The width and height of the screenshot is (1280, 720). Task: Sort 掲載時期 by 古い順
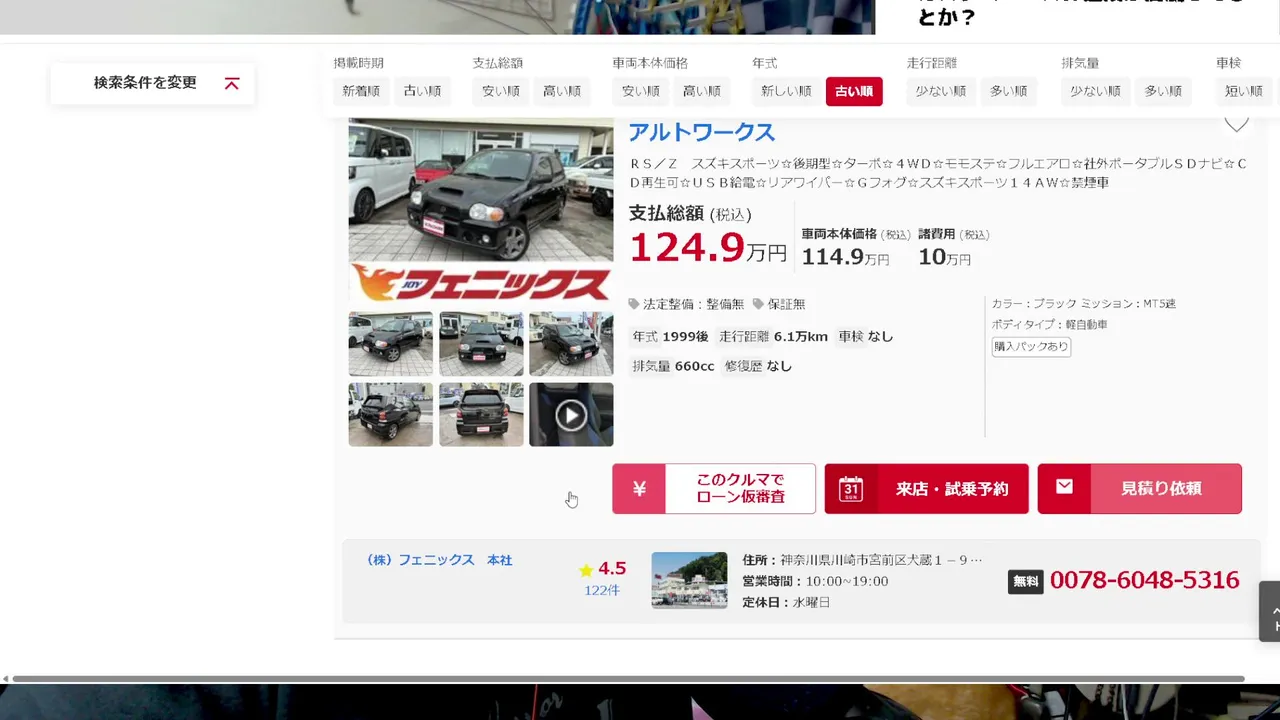coord(422,91)
